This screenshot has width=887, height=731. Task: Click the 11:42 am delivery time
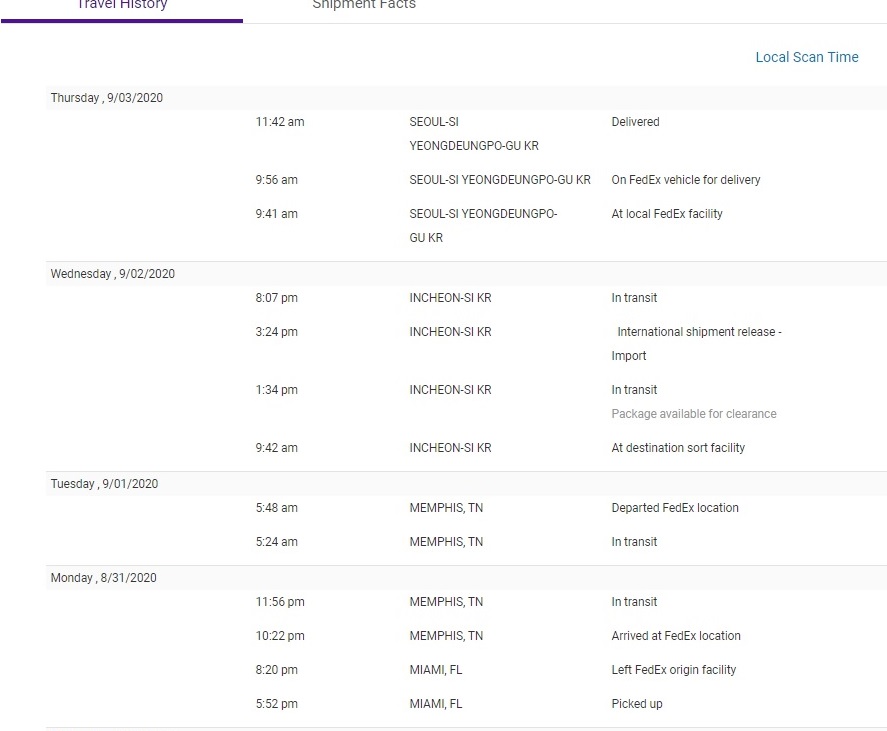(x=279, y=122)
